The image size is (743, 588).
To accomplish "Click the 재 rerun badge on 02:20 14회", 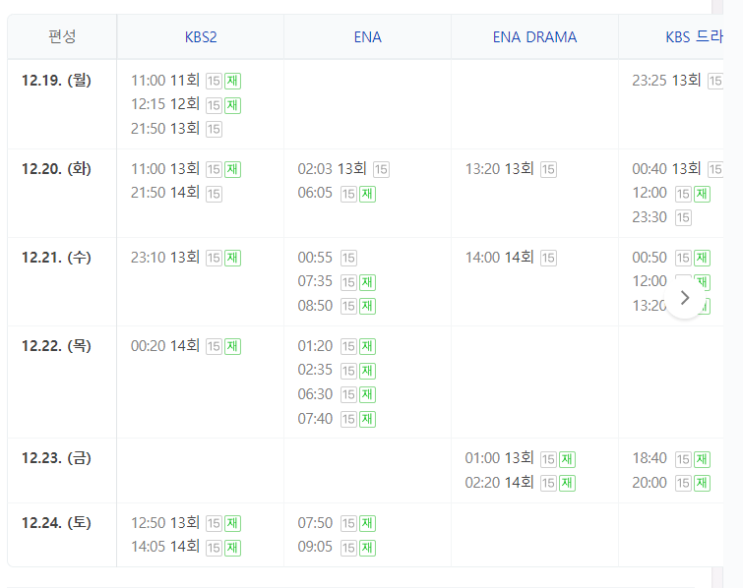I will pyautogui.click(x=567, y=483).
